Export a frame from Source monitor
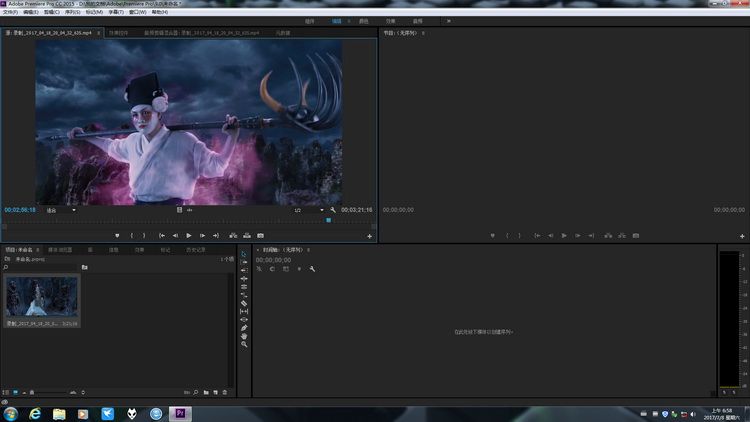The width and height of the screenshot is (750, 422). coord(260,235)
